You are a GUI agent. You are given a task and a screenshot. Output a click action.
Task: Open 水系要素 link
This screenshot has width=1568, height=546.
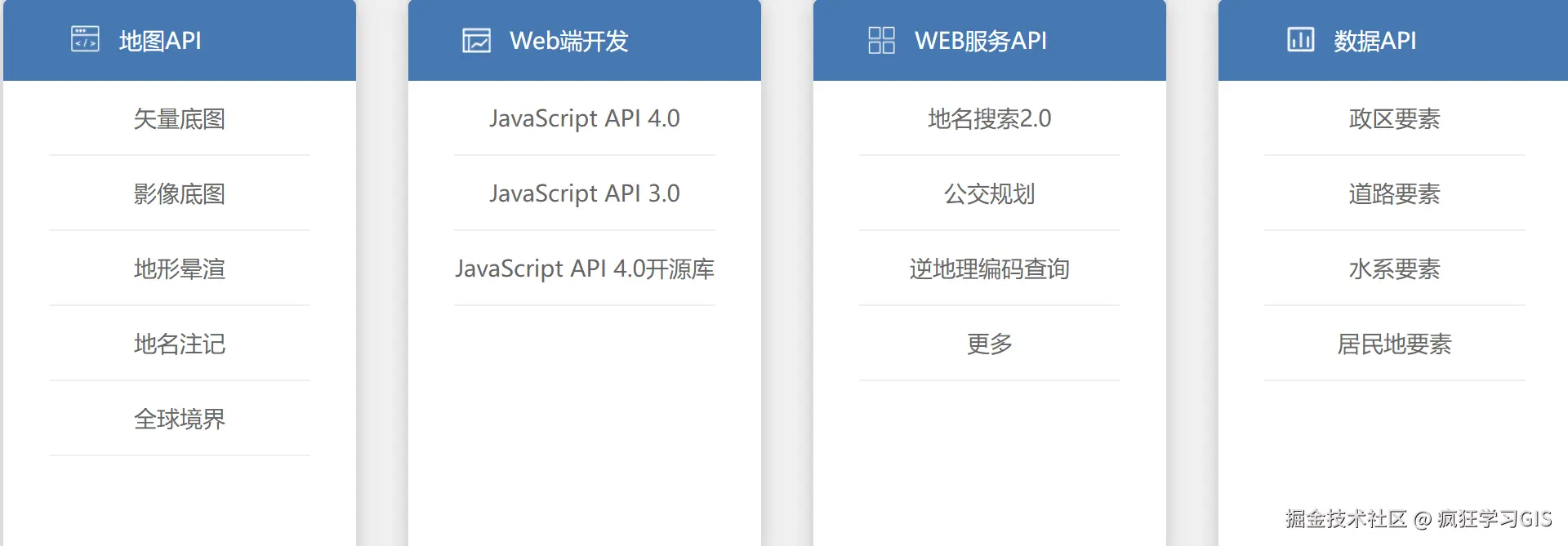tap(1395, 269)
